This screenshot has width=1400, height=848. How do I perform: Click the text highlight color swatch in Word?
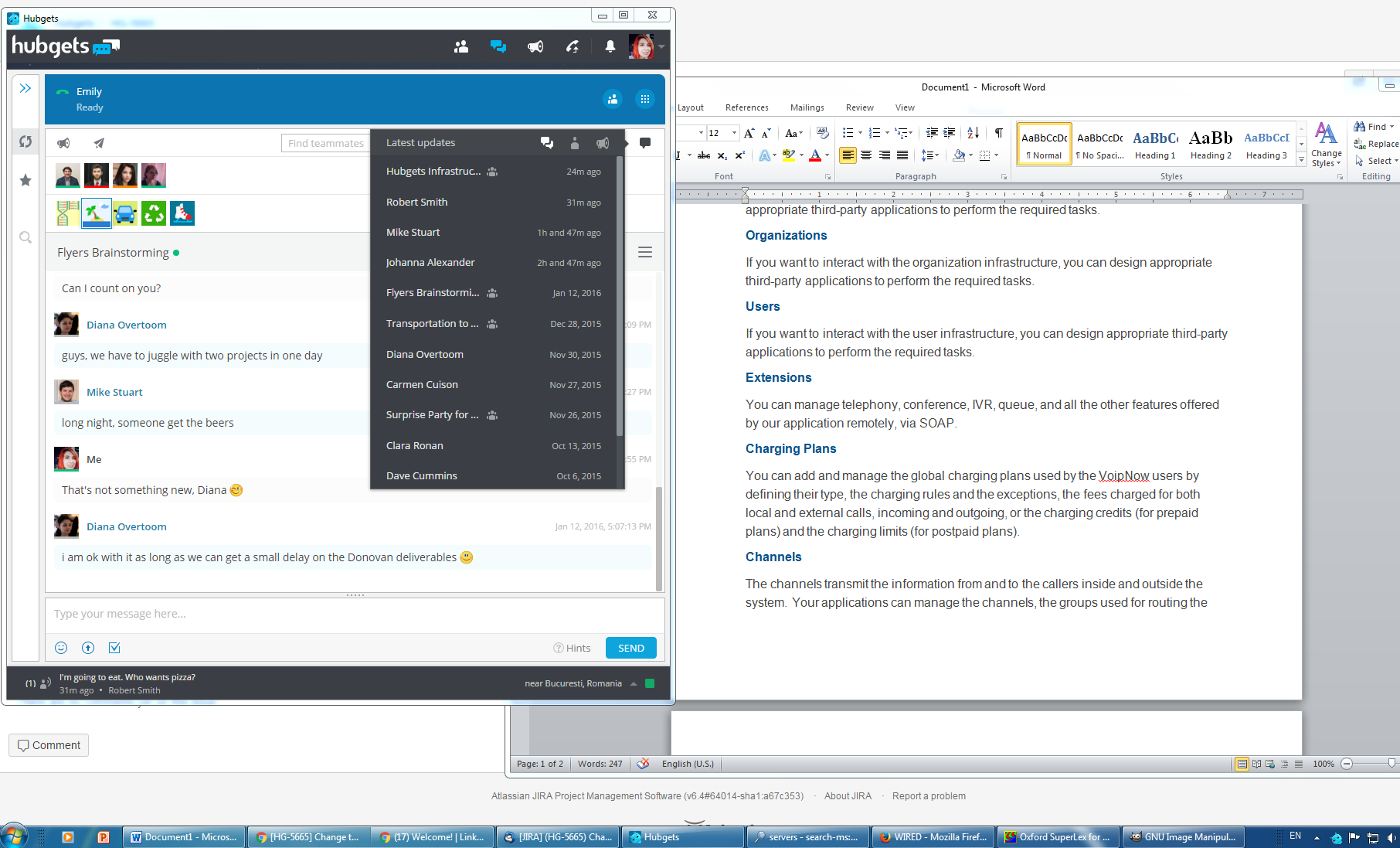(787, 155)
